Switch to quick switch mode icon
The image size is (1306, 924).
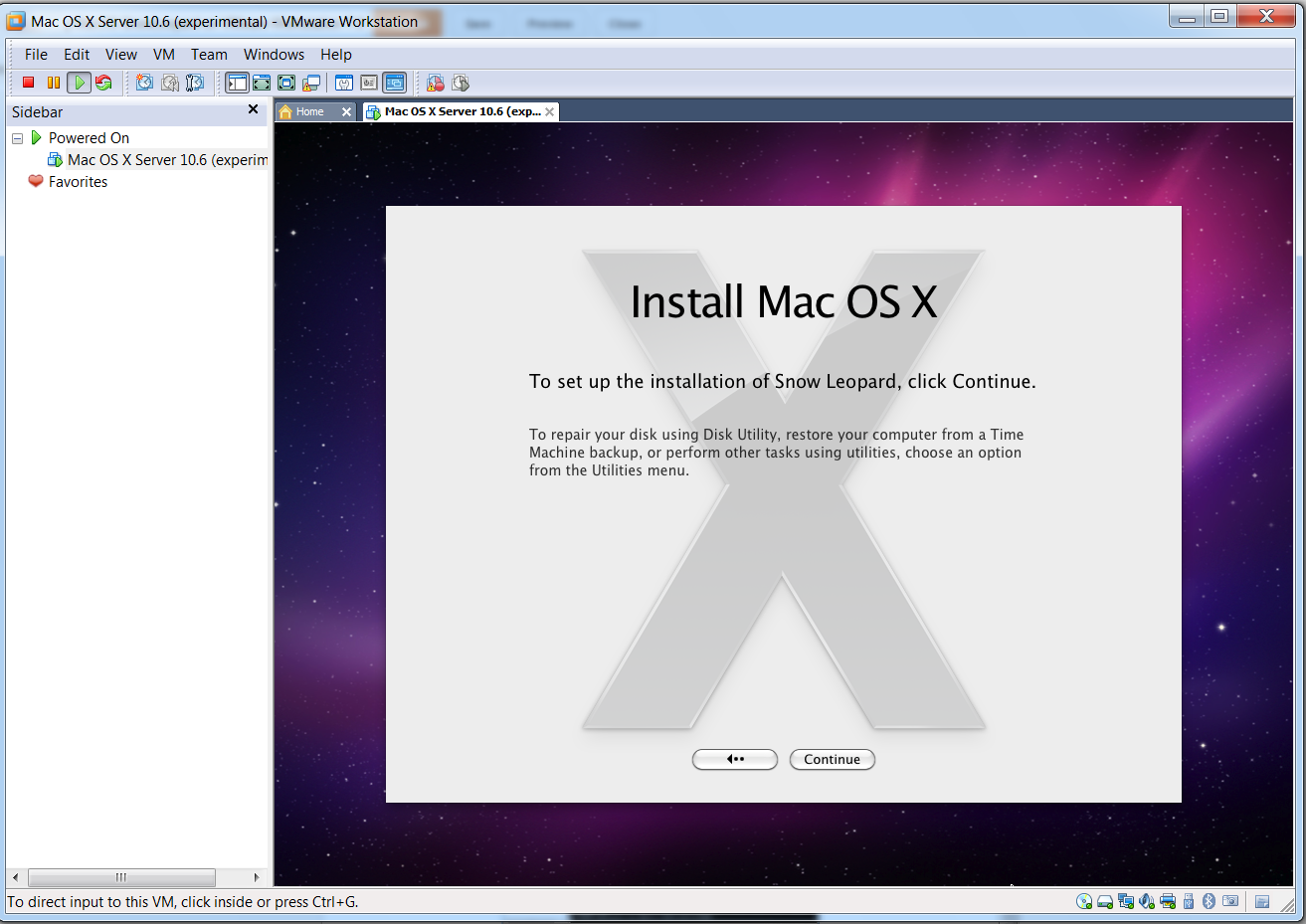coord(262,83)
